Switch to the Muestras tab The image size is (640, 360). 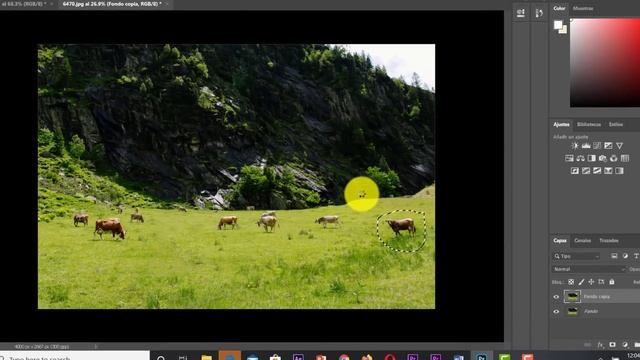coord(583,8)
